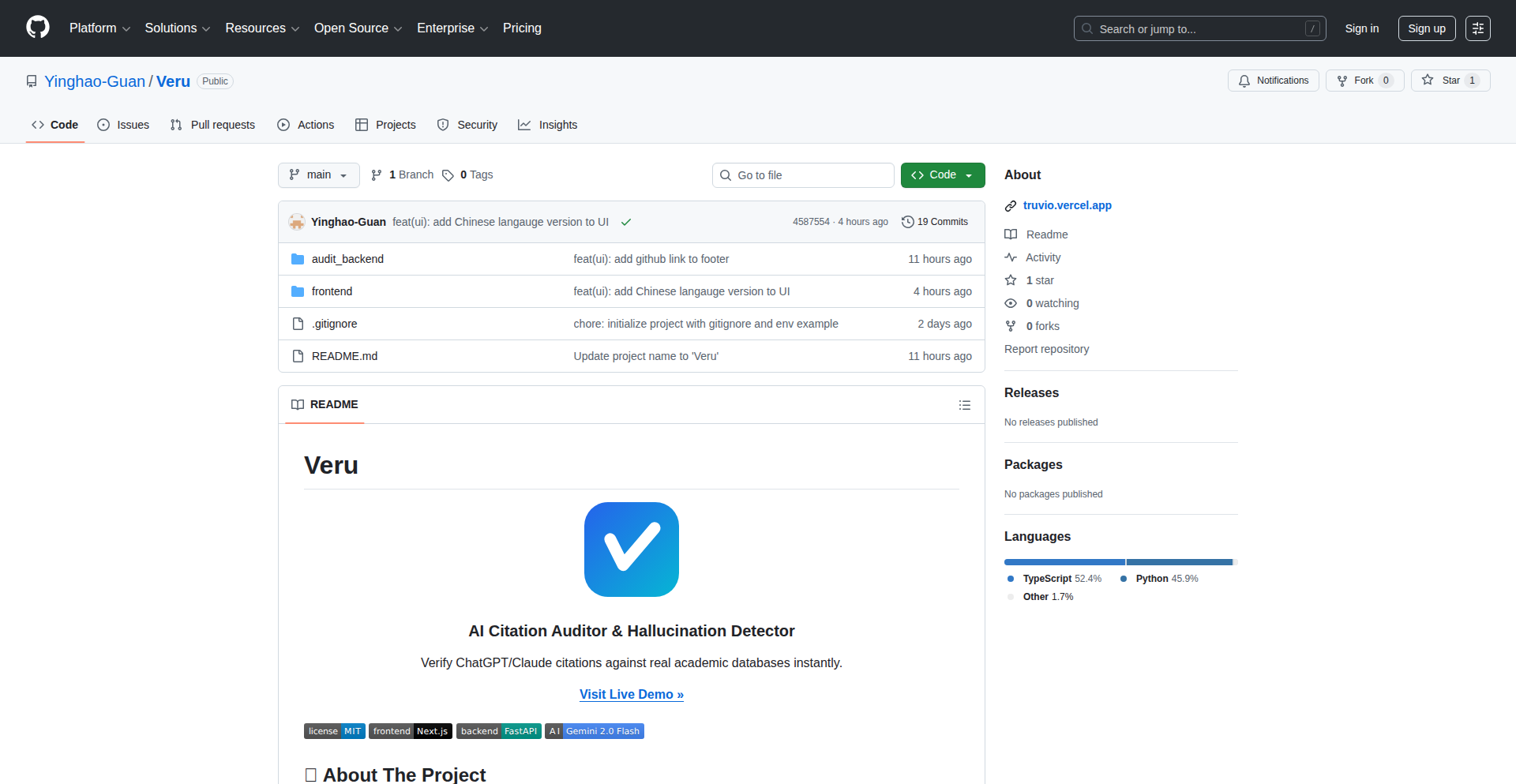Image resolution: width=1516 pixels, height=784 pixels.
Task: Open Yinghao-Guan owner profile link
Action: pos(95,81)
